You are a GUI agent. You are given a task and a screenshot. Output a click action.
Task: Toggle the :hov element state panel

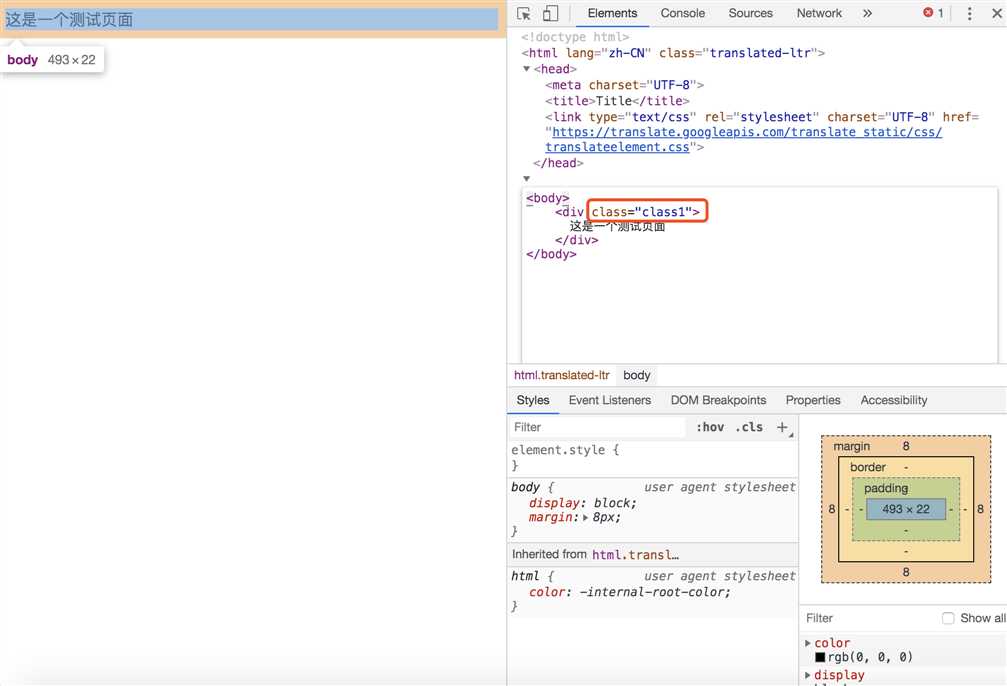click(x=710, y=427)
